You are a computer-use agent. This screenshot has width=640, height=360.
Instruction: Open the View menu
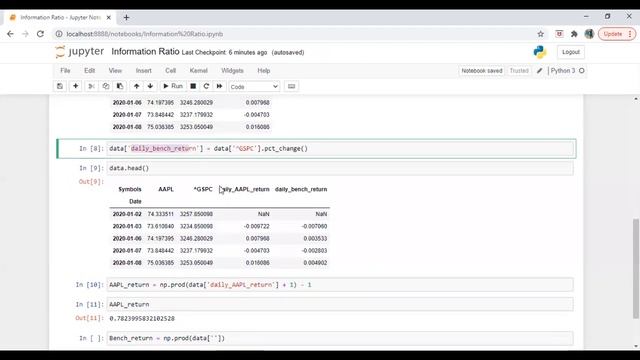(x=115, y=71)
